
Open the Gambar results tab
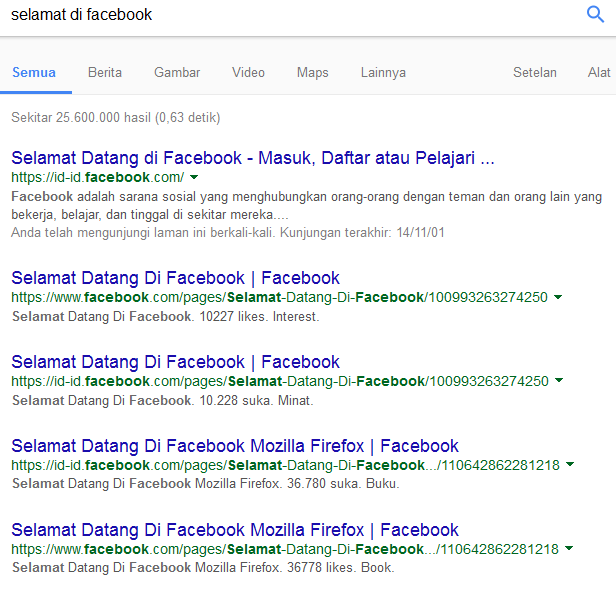point(177,73)
